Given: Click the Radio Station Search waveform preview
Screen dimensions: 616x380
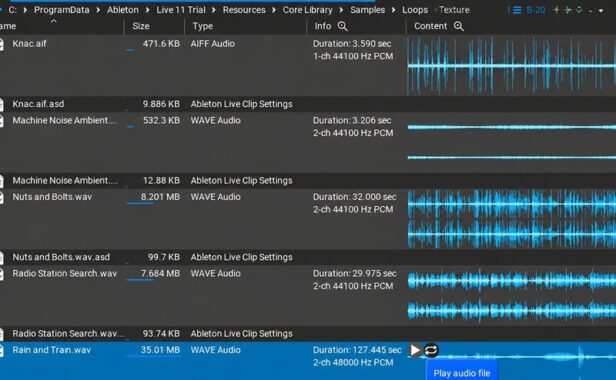Looking at the screenshot, I should 512,296.
